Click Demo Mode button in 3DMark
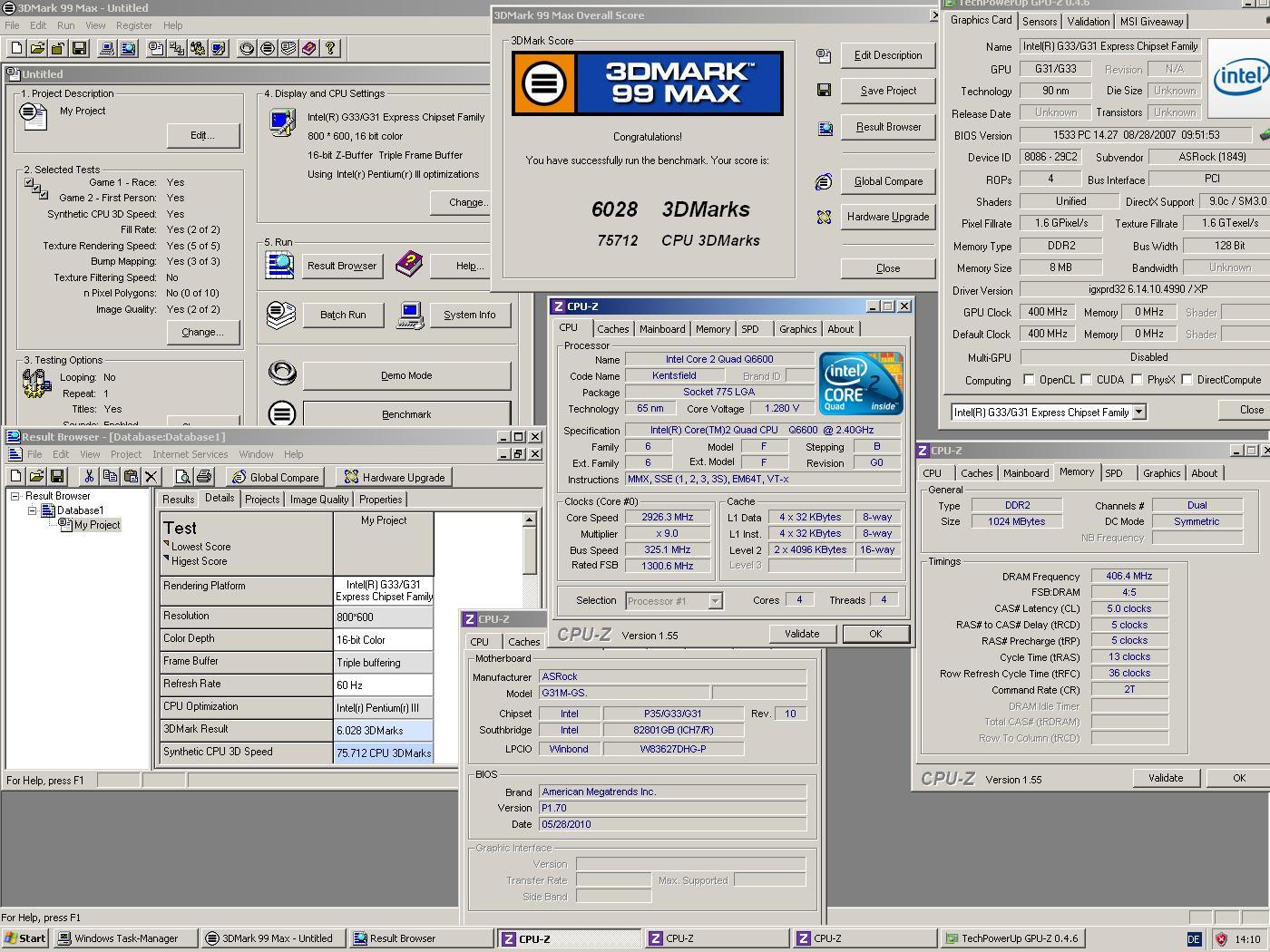This screenshot has width=1270, height=952. [406, 375]
